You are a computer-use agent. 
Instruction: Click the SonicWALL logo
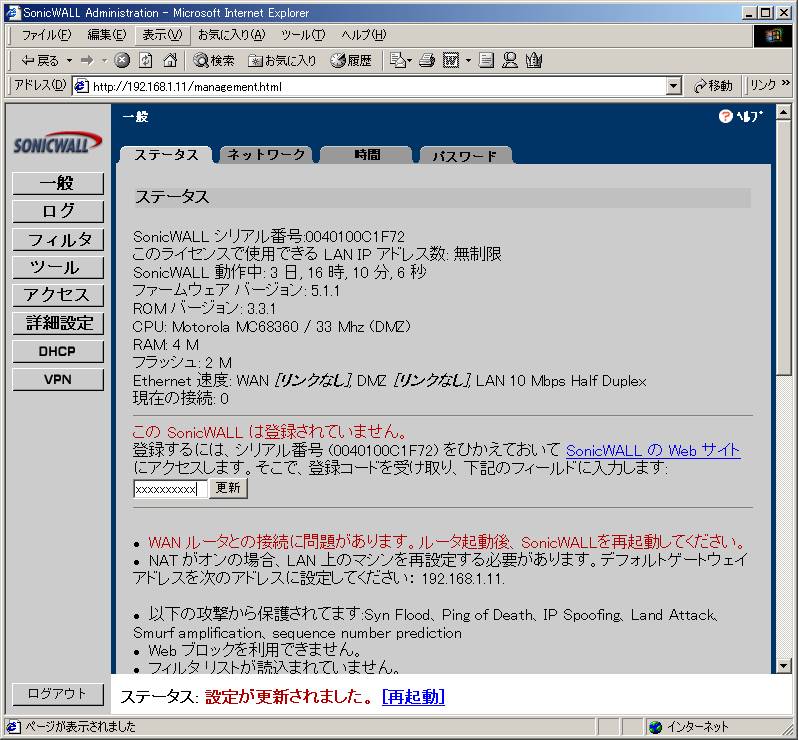[x=58, y=144]
